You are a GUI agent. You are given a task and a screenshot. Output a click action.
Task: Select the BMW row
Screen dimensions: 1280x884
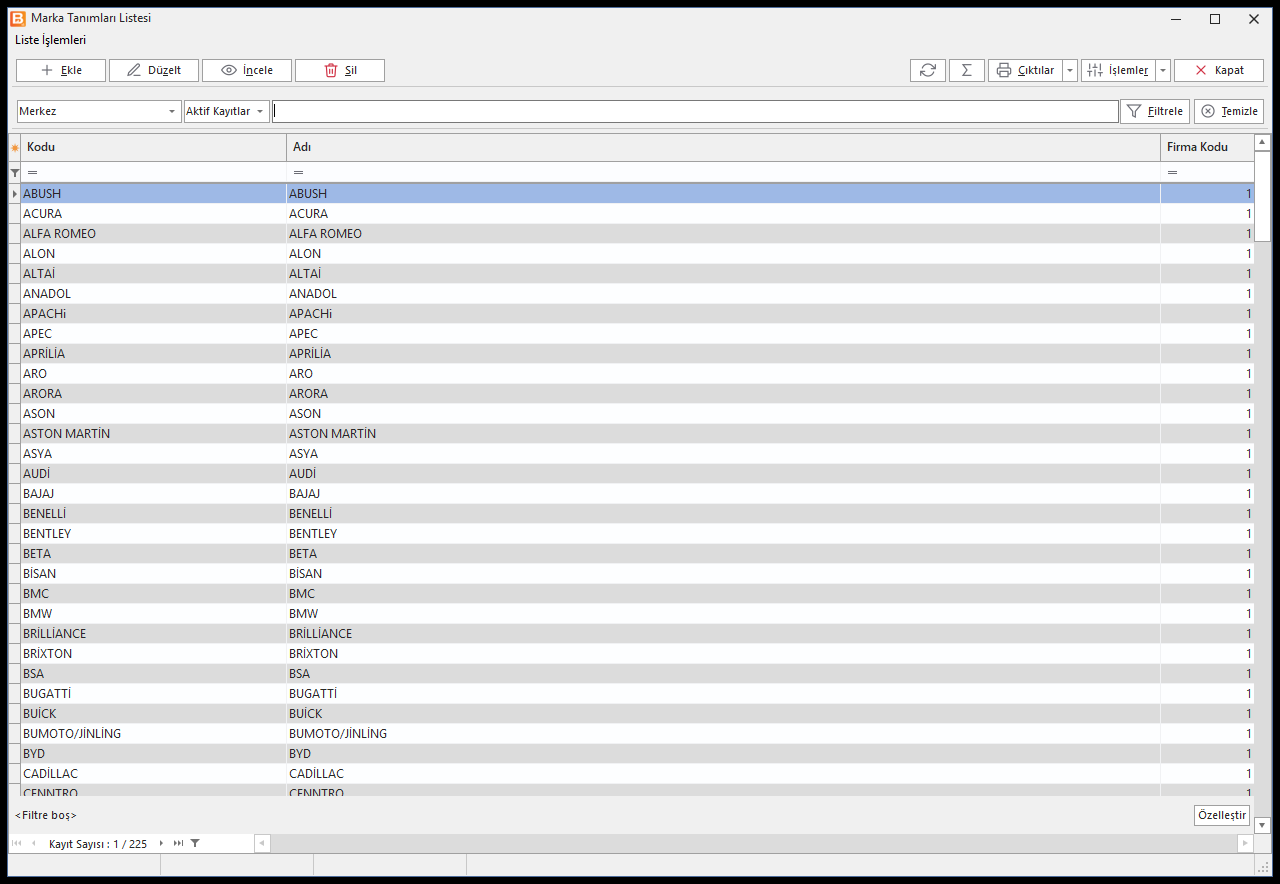point(637,614)
